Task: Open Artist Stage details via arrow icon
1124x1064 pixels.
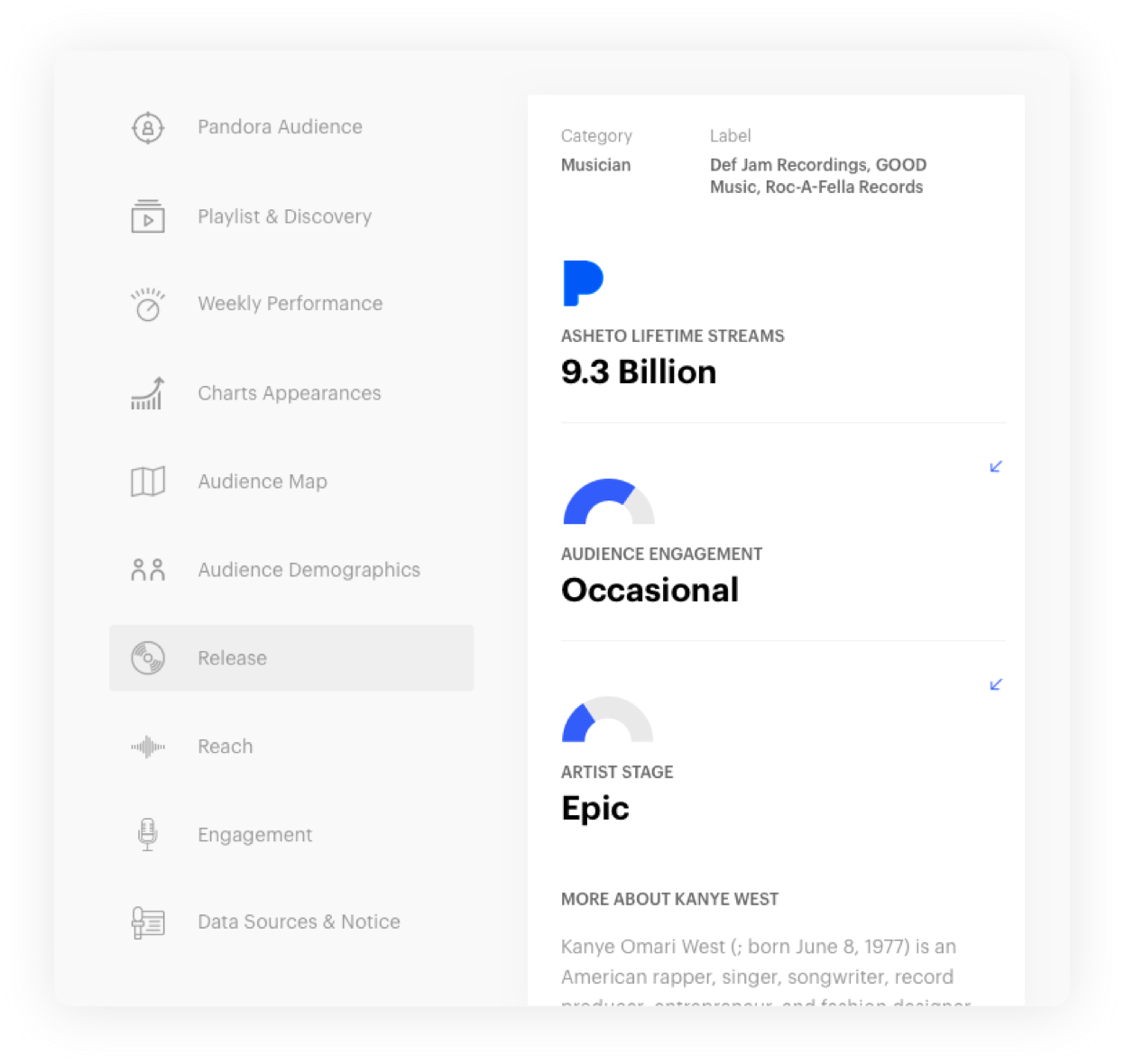Action: [996, 684]
